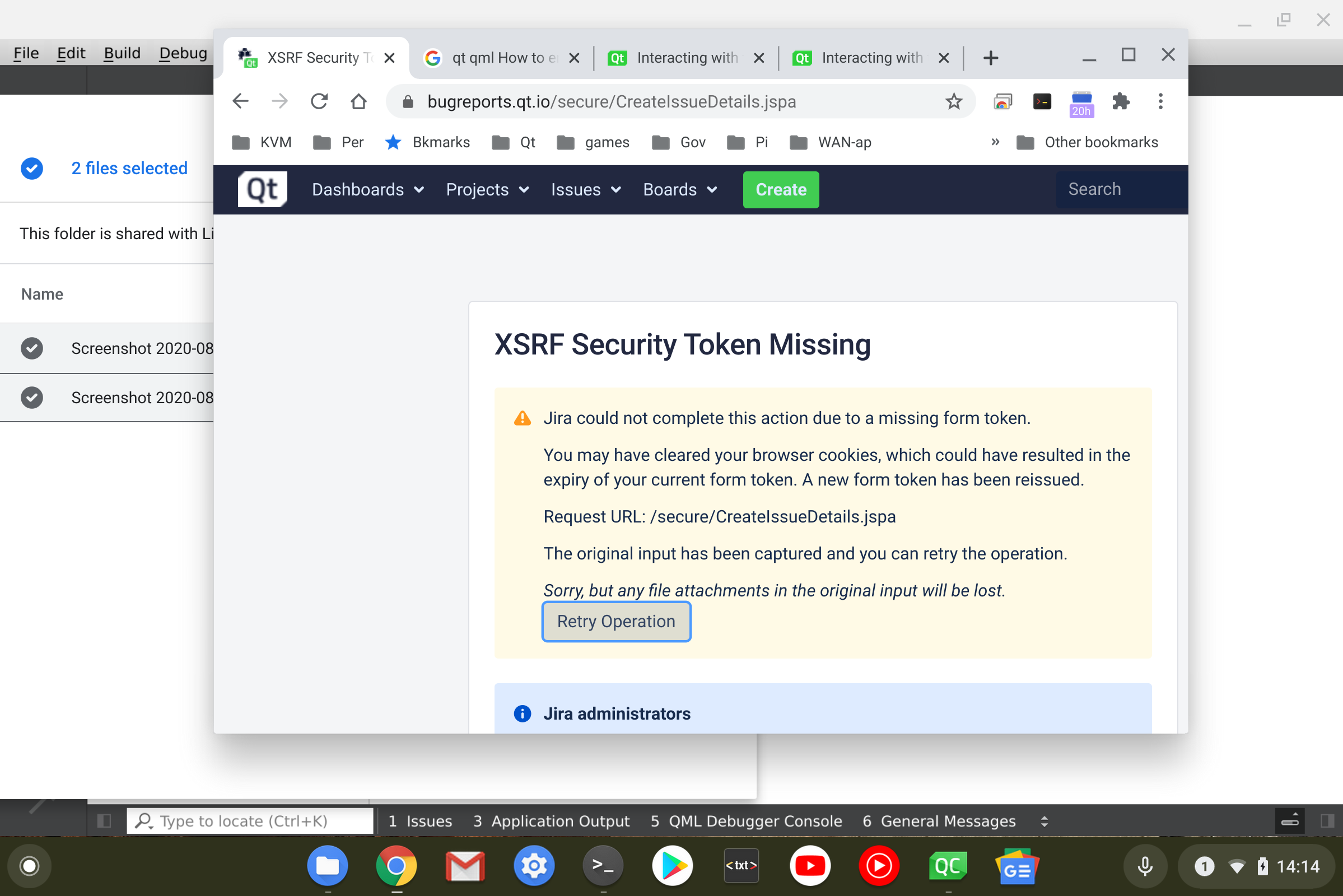Launch the Terminal app from the shelf
The width and height of the screenshot is (1343, 896).
[603, 866]
